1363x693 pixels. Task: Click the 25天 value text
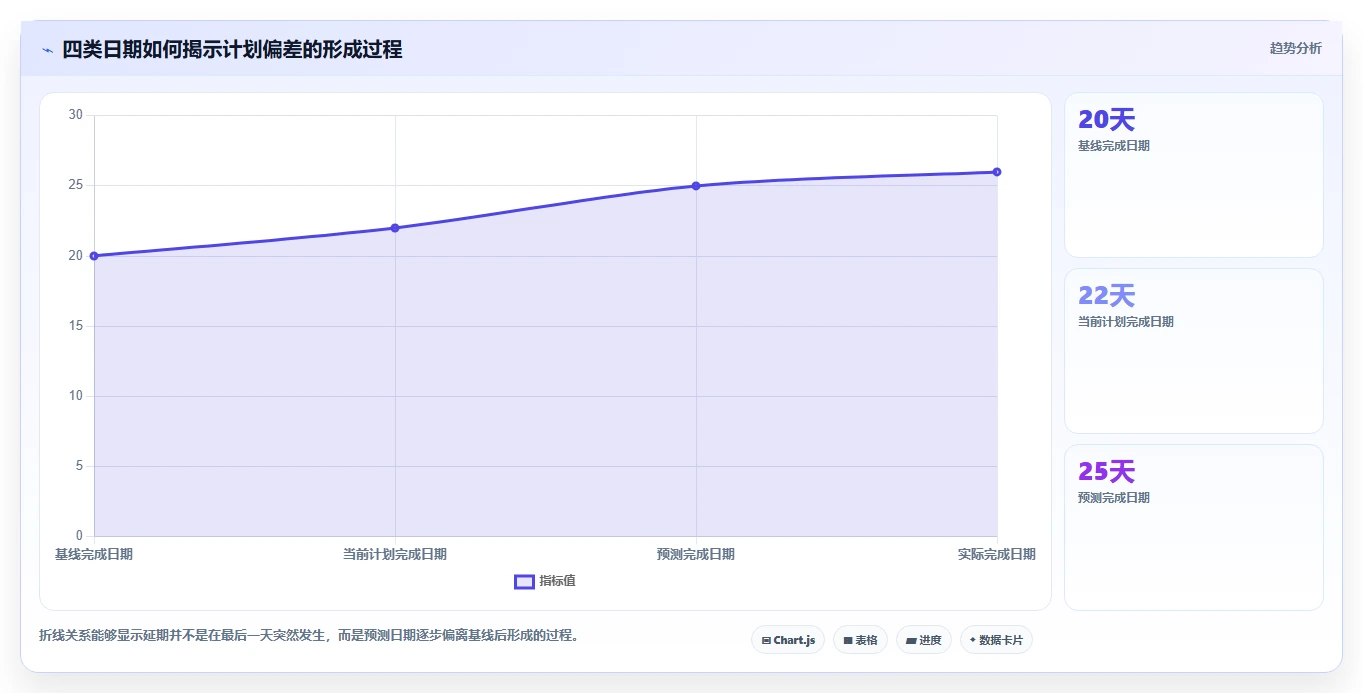point(1107,472)
